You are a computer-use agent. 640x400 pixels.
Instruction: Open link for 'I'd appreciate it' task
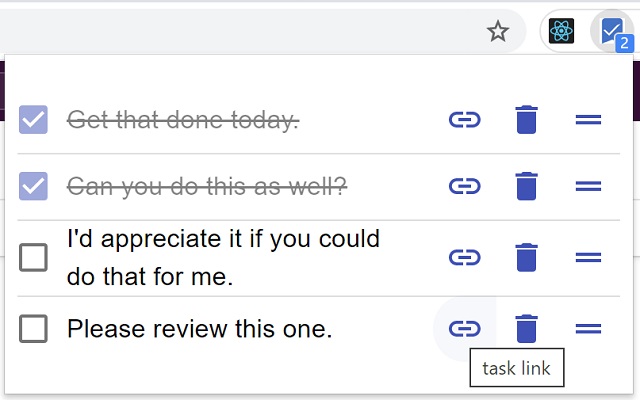pyautogui.click(x=464, y=257)
